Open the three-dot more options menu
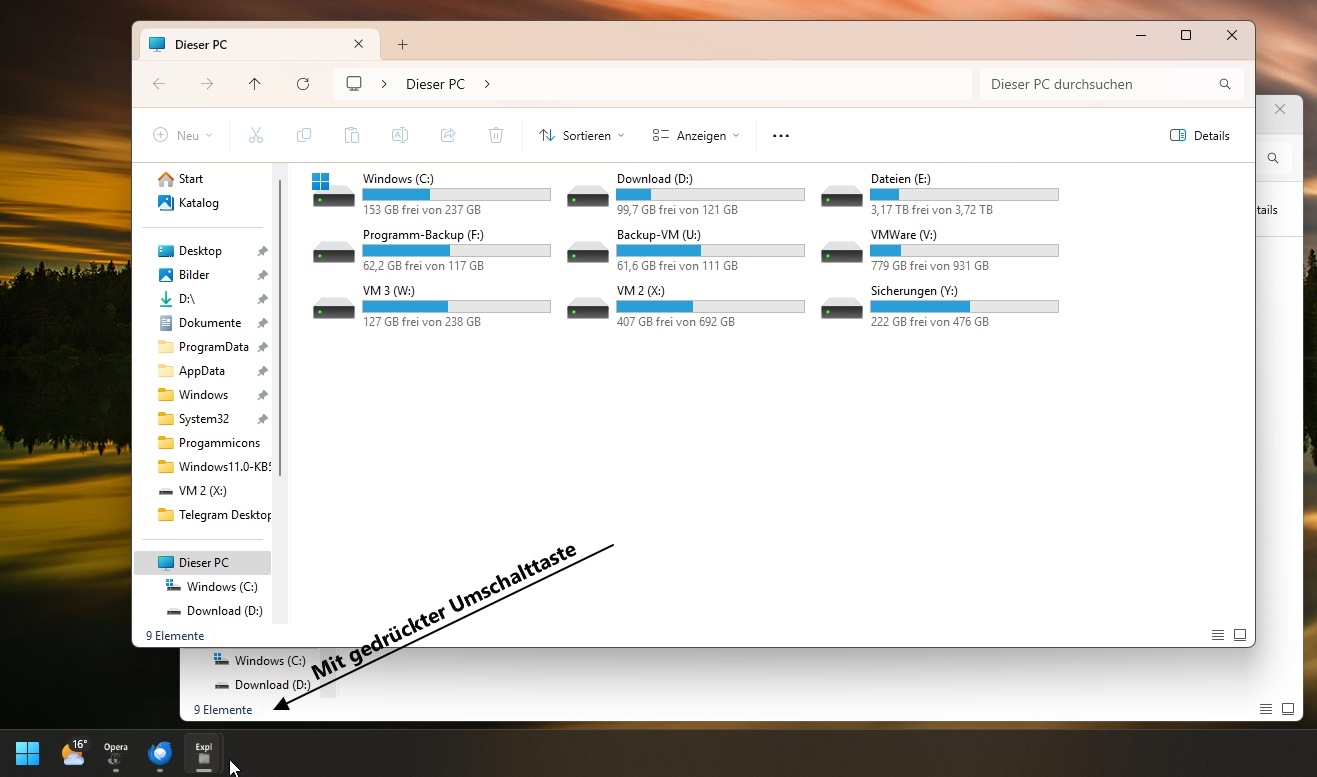 [781, 135]
